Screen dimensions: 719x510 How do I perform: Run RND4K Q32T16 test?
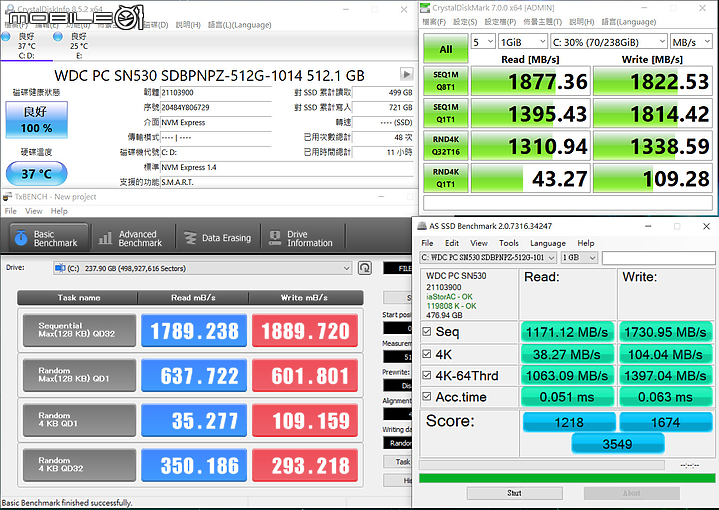tap(446, 145)
